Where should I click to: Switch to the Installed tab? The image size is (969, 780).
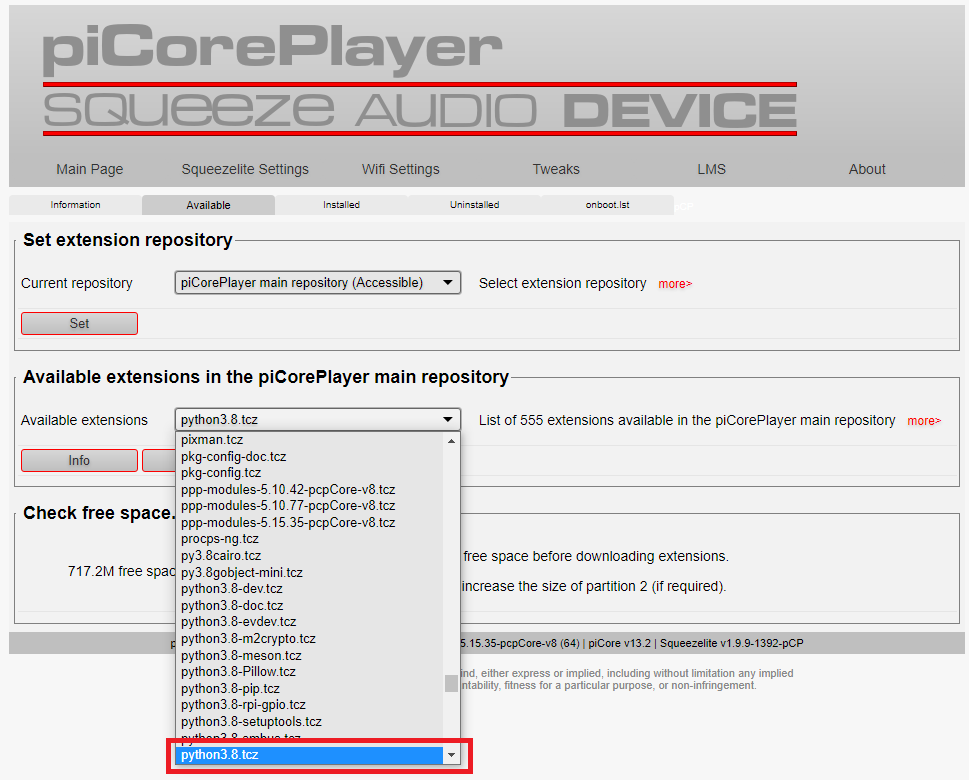tap(341, 205)
